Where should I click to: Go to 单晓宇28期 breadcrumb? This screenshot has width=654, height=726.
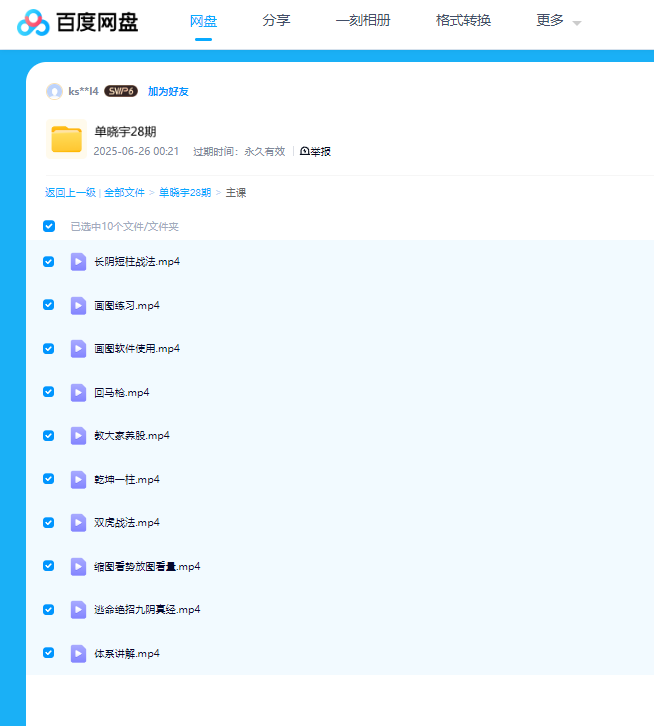tap(185, 193)
